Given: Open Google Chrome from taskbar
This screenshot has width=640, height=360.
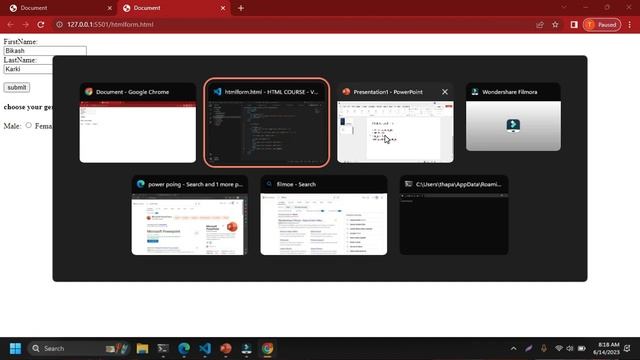Looking at the screenshot, I should coord(267,348).
